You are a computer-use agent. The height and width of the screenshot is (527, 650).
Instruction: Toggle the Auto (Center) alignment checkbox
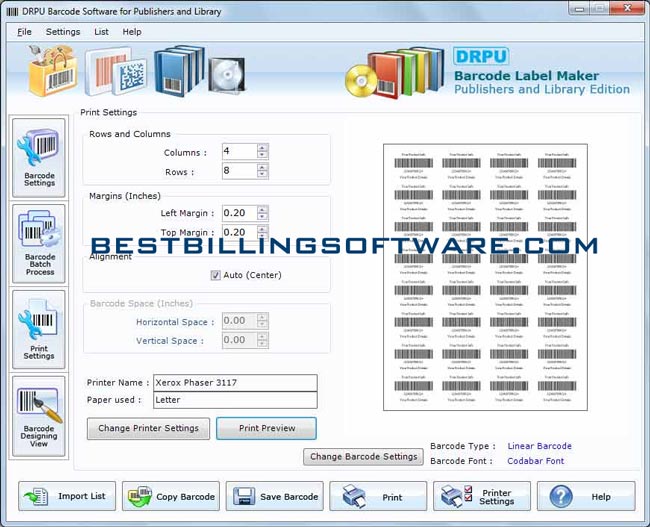tap(215, 275)
